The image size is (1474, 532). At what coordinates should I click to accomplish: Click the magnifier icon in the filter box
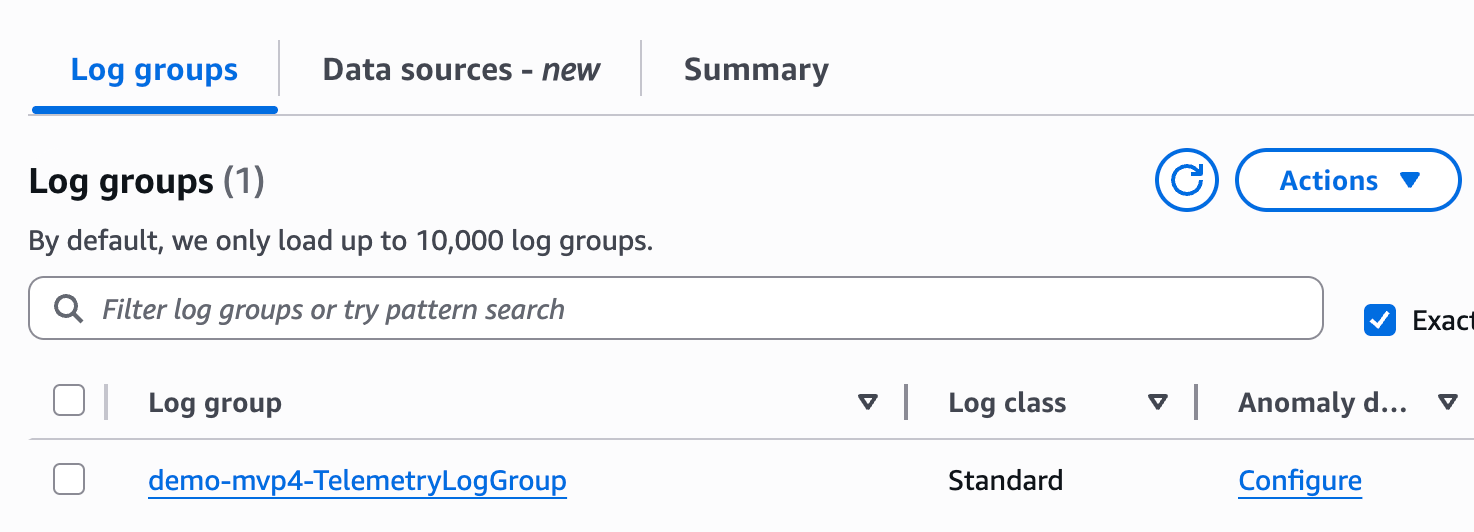click(68, 309)
